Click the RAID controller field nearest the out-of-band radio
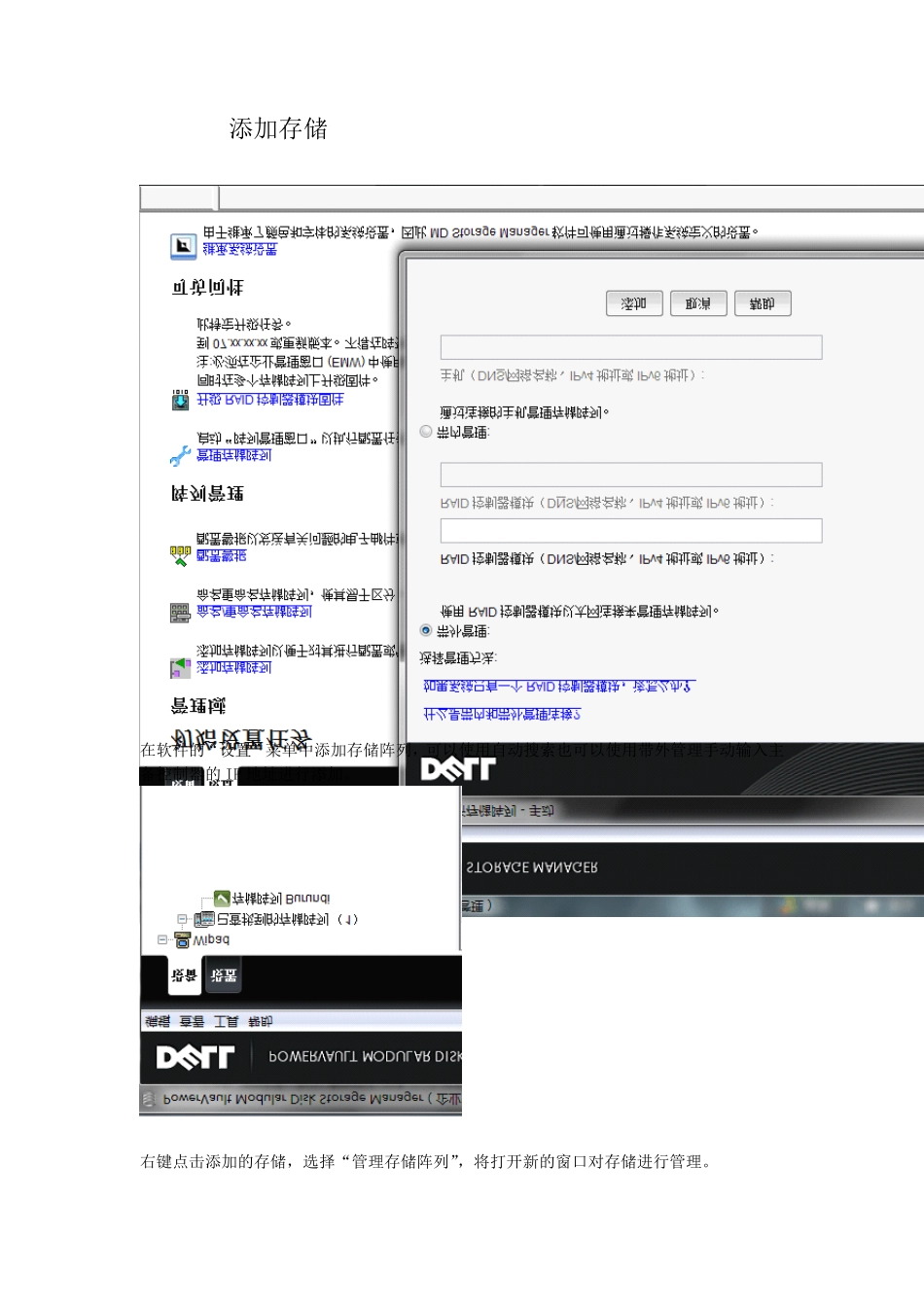Screen dimensions: 924x1307 [x=631, y=530]
